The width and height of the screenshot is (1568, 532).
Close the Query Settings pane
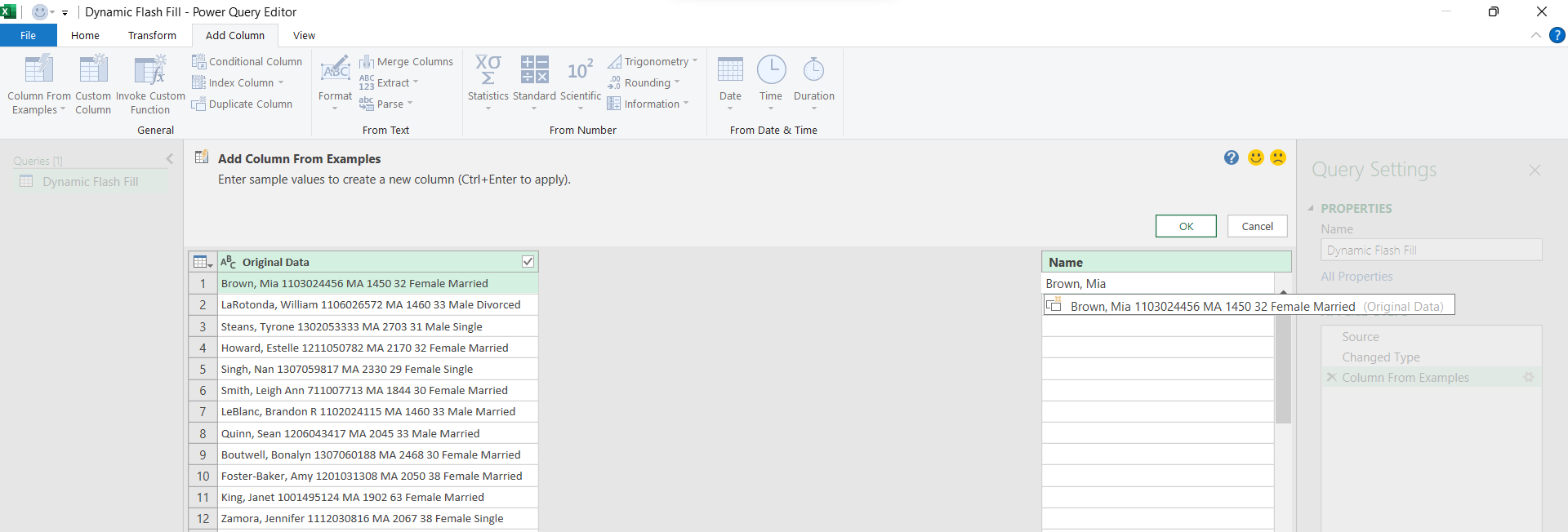click(x=1535, y=170)
